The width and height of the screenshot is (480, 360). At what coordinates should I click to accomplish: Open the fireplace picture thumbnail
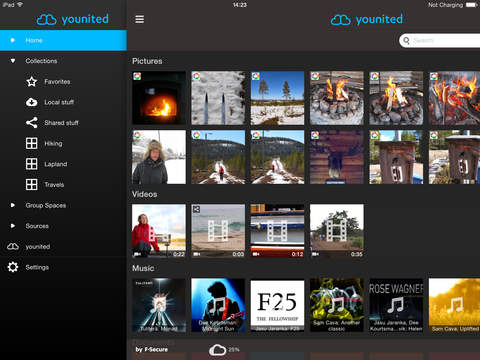pyautogui.click(x=159, y=98)
